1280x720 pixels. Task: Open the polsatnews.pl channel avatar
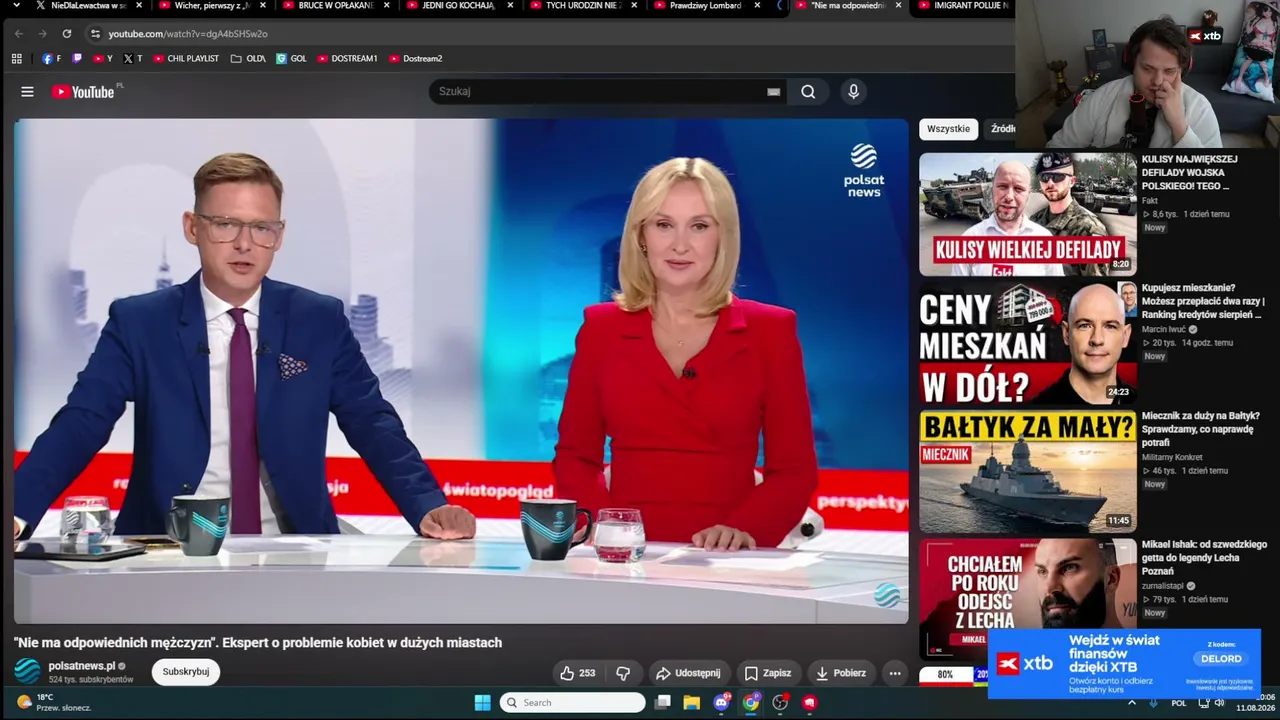[x=27, y=671]
